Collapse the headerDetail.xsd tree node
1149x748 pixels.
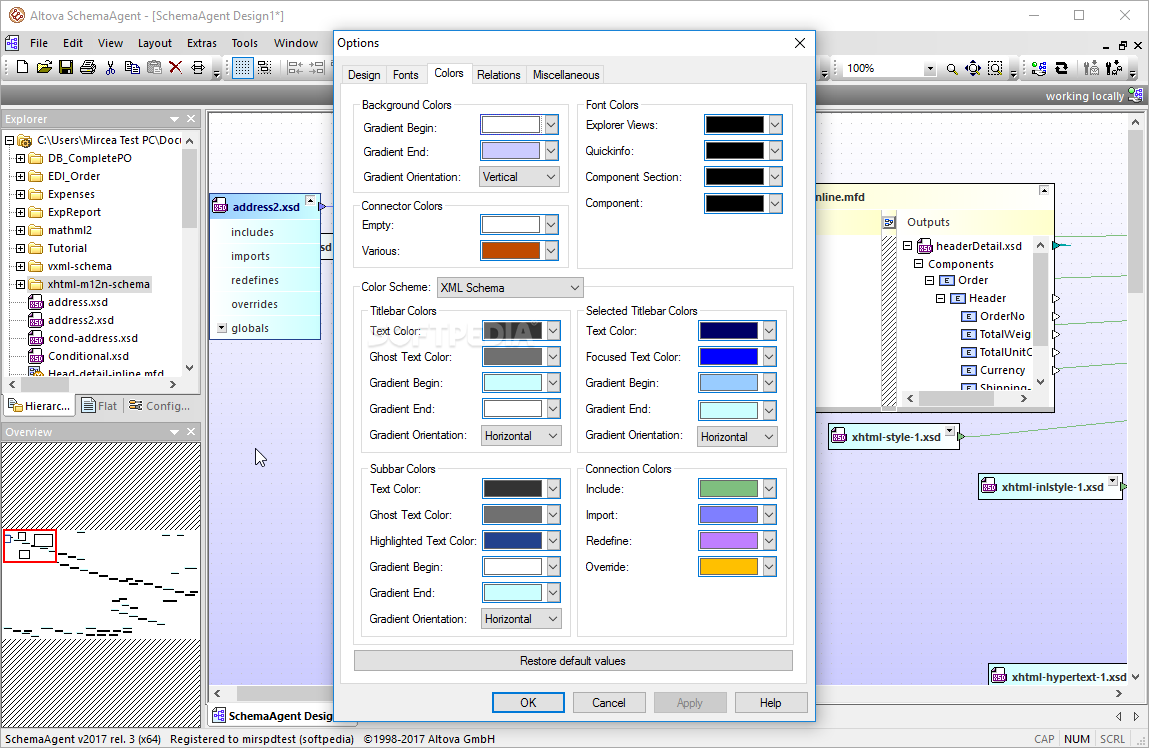[x=907, y=246]
